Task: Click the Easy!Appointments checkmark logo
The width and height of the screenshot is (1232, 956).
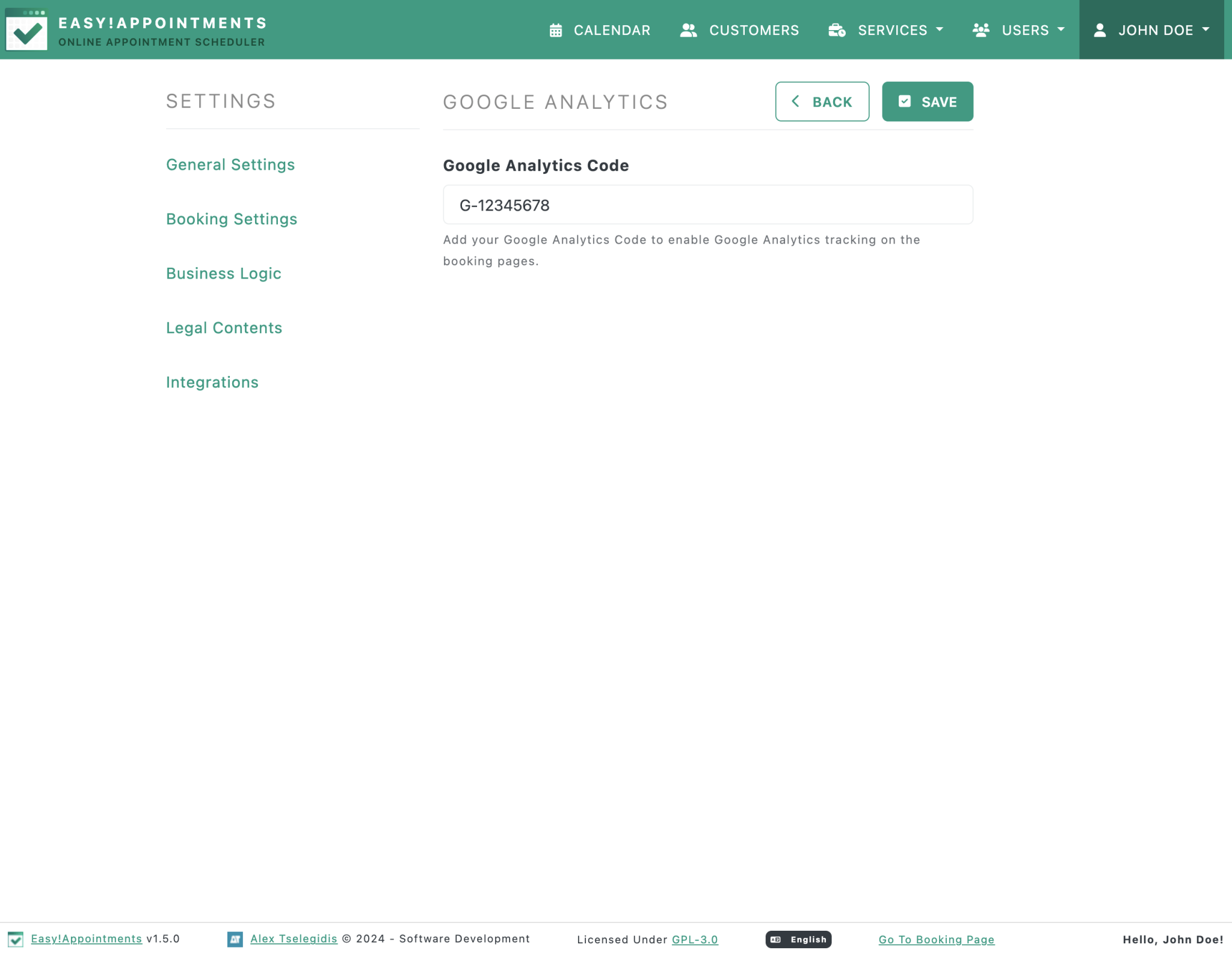Action: [27, 30]
